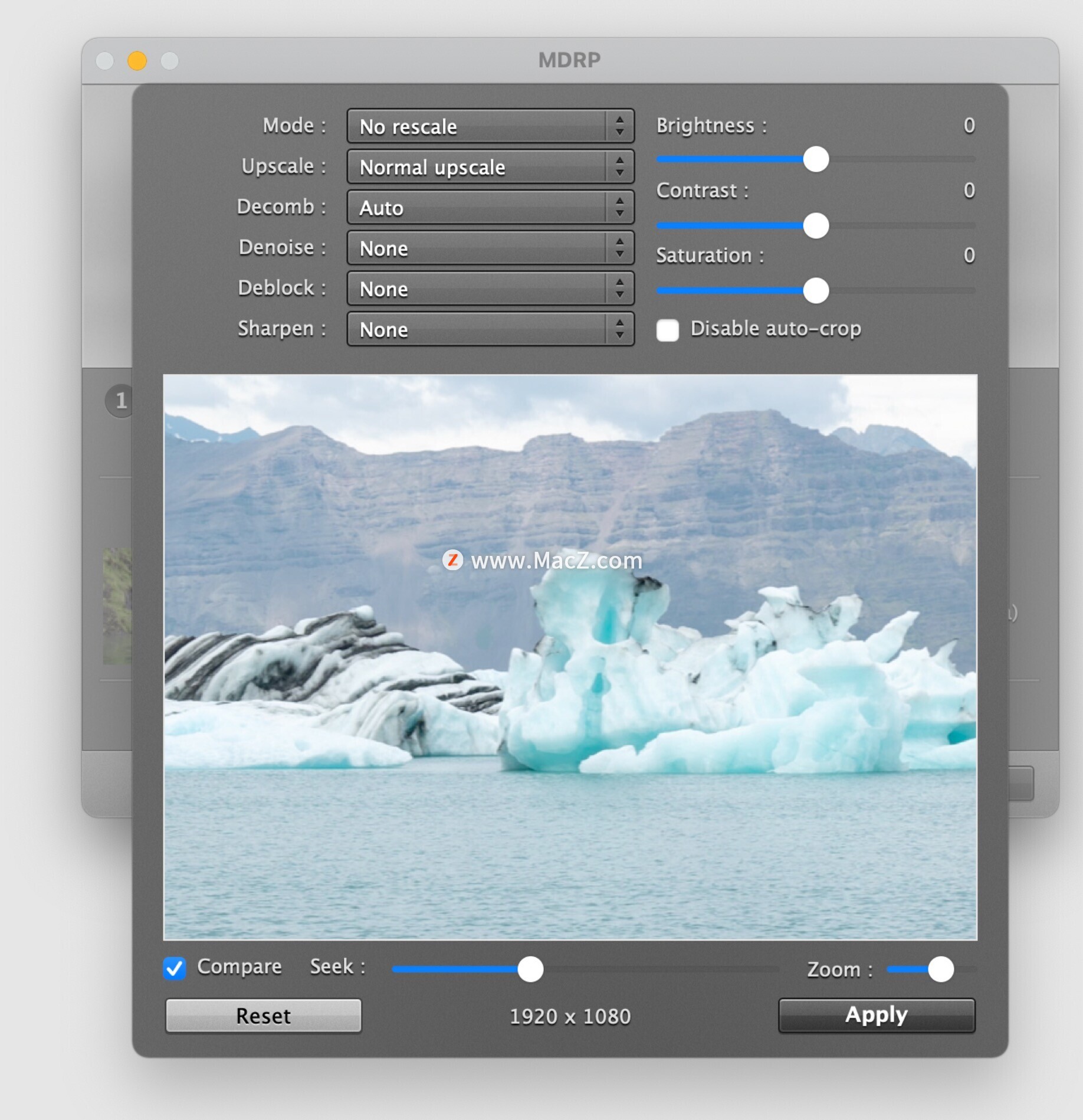Click the iceberg video preview image
The width and height of the screenshot is (1083, 1120).
point(570,656)
